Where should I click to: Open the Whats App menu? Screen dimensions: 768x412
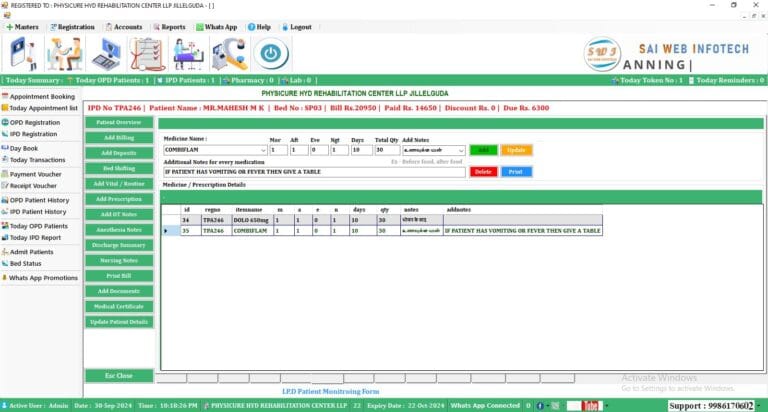(216, 27)
